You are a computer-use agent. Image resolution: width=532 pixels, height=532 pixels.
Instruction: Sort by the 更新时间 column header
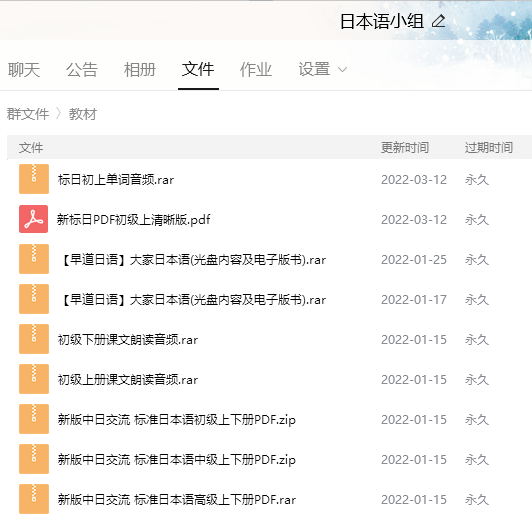pos(405,148)
